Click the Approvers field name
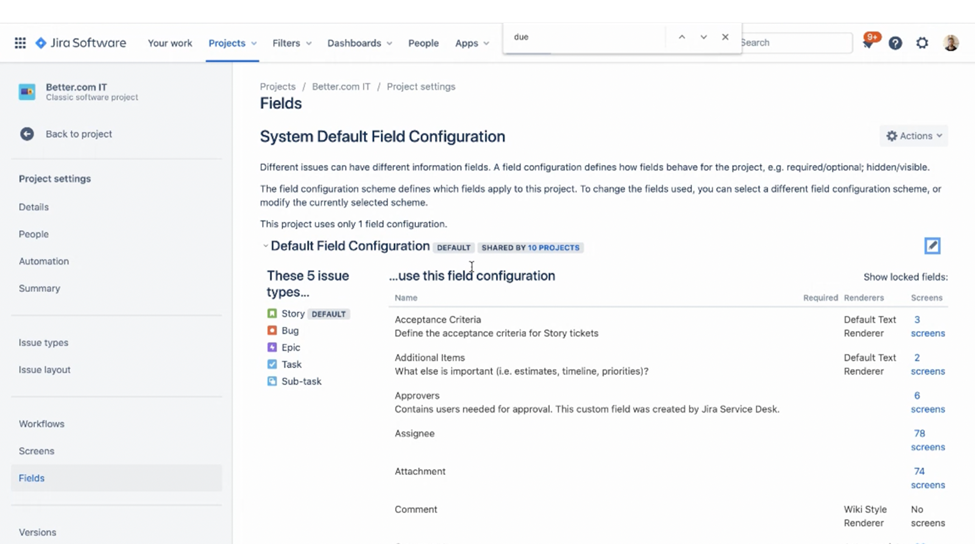975x544 pixels. 417,395
